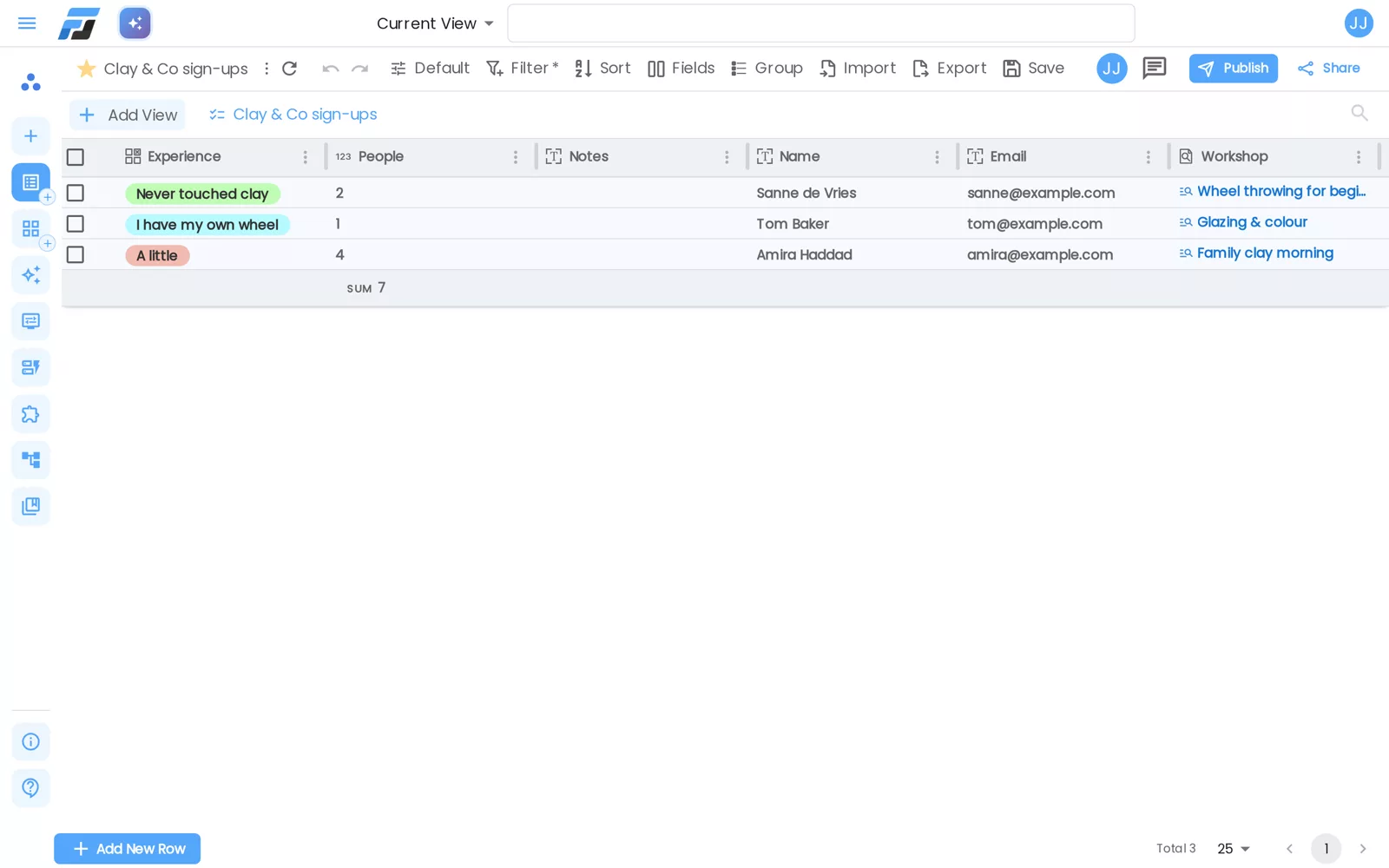Open the help question-mark icon
The width and height of the screenshot is (1389, 868).
tap(30, 788)
